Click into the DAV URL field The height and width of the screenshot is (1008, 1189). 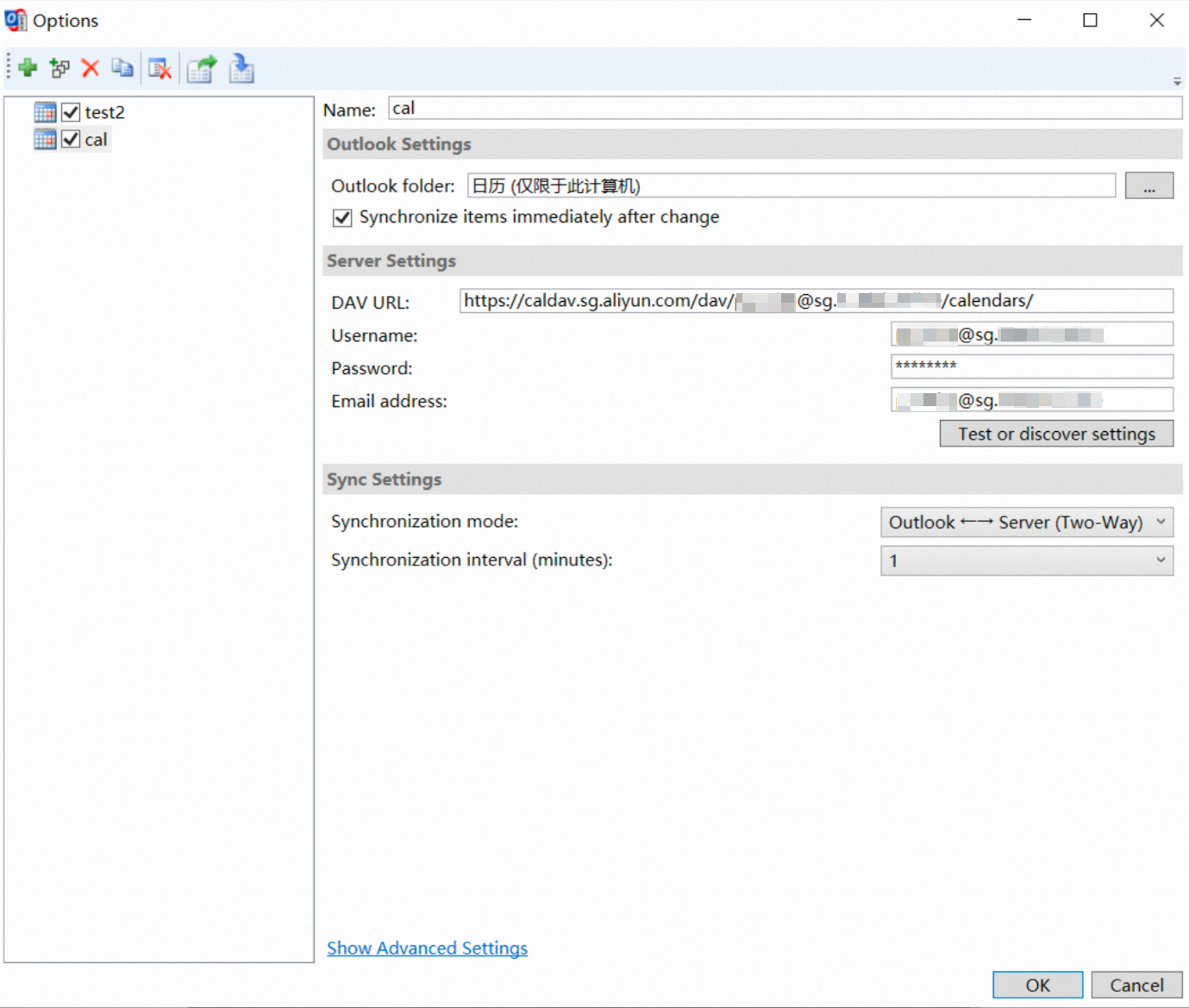tap(816, 301)
